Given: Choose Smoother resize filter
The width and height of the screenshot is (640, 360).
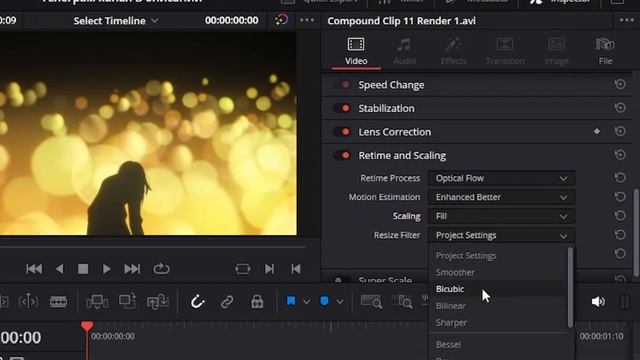Looking at the screenshot, I should point(455,272).
